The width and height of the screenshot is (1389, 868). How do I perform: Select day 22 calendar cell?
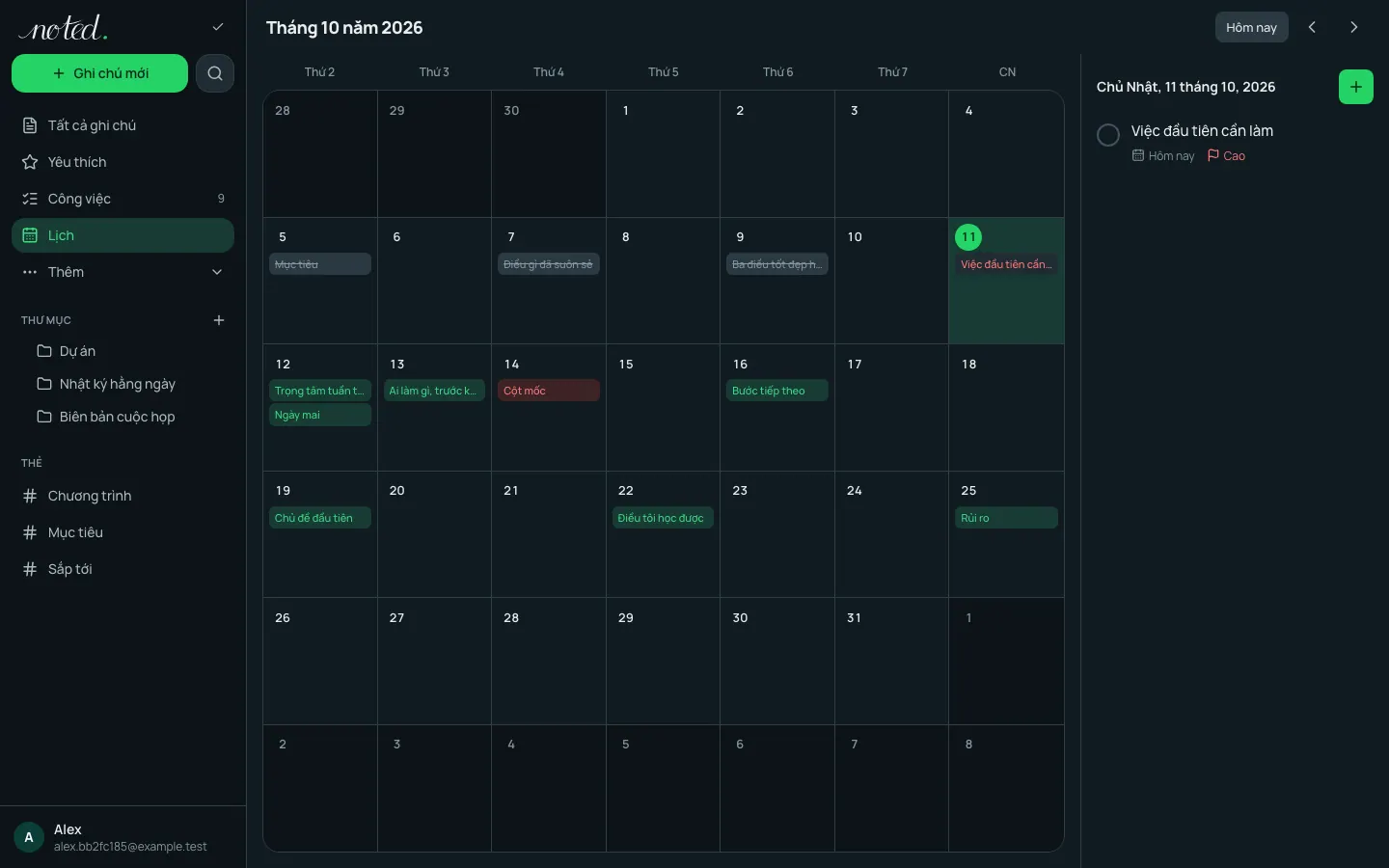click(663, 534)
